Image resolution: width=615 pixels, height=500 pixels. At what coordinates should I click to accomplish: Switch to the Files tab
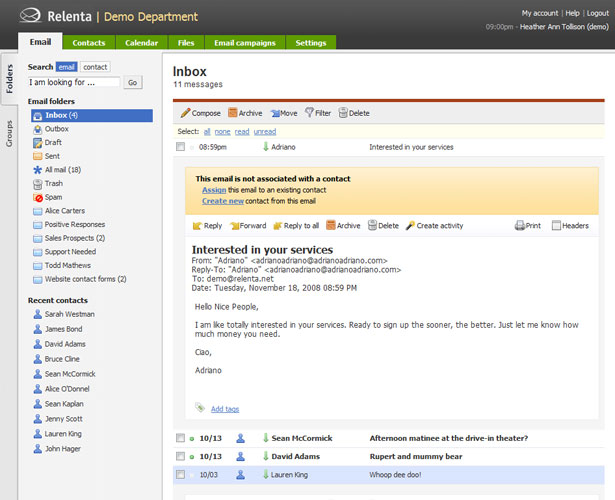pos(186,43)
